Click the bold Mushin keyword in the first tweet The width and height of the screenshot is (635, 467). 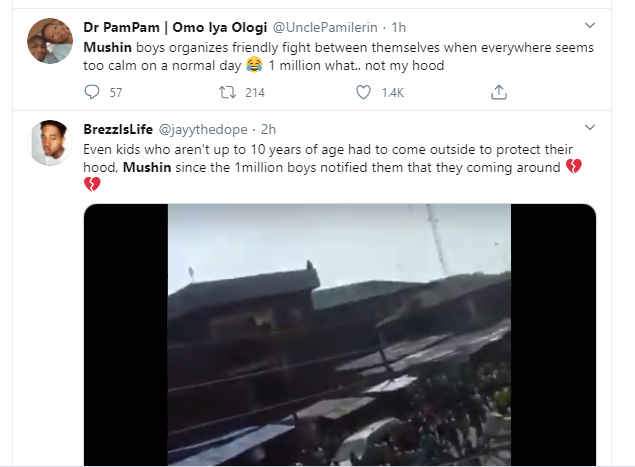coord(108,46)
